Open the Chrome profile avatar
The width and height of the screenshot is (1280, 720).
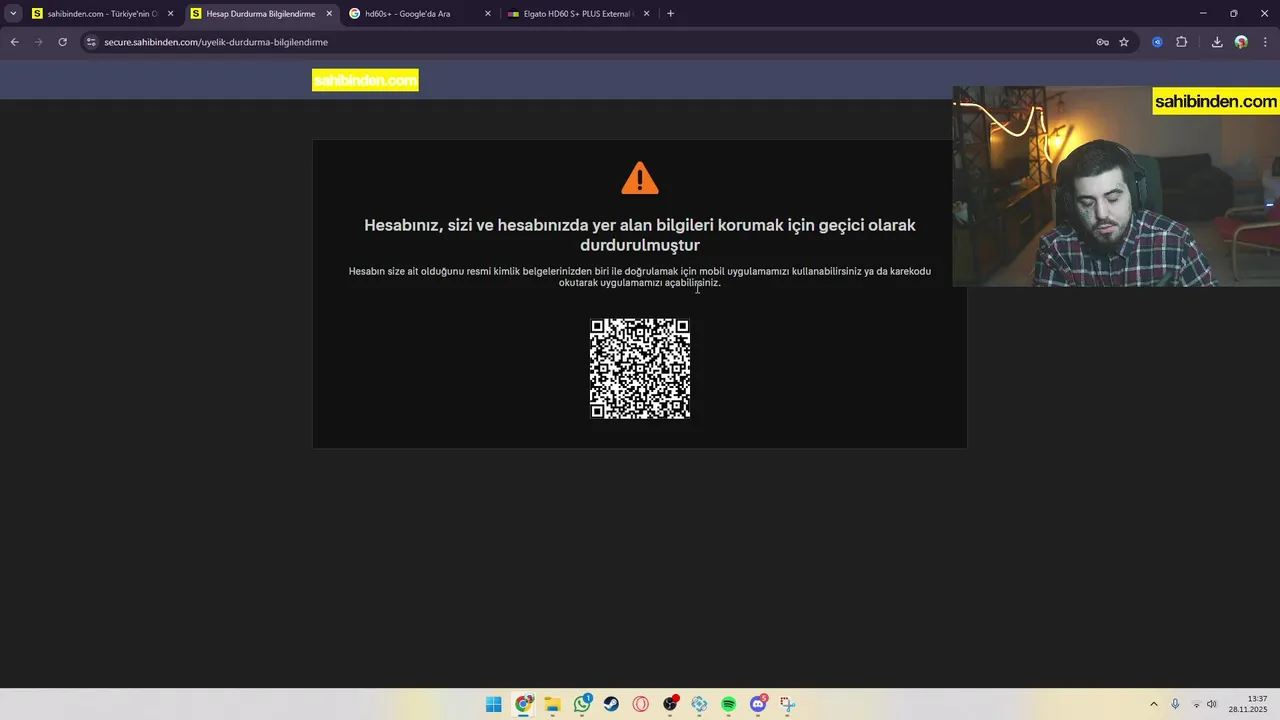click(x=1241, y=42)
